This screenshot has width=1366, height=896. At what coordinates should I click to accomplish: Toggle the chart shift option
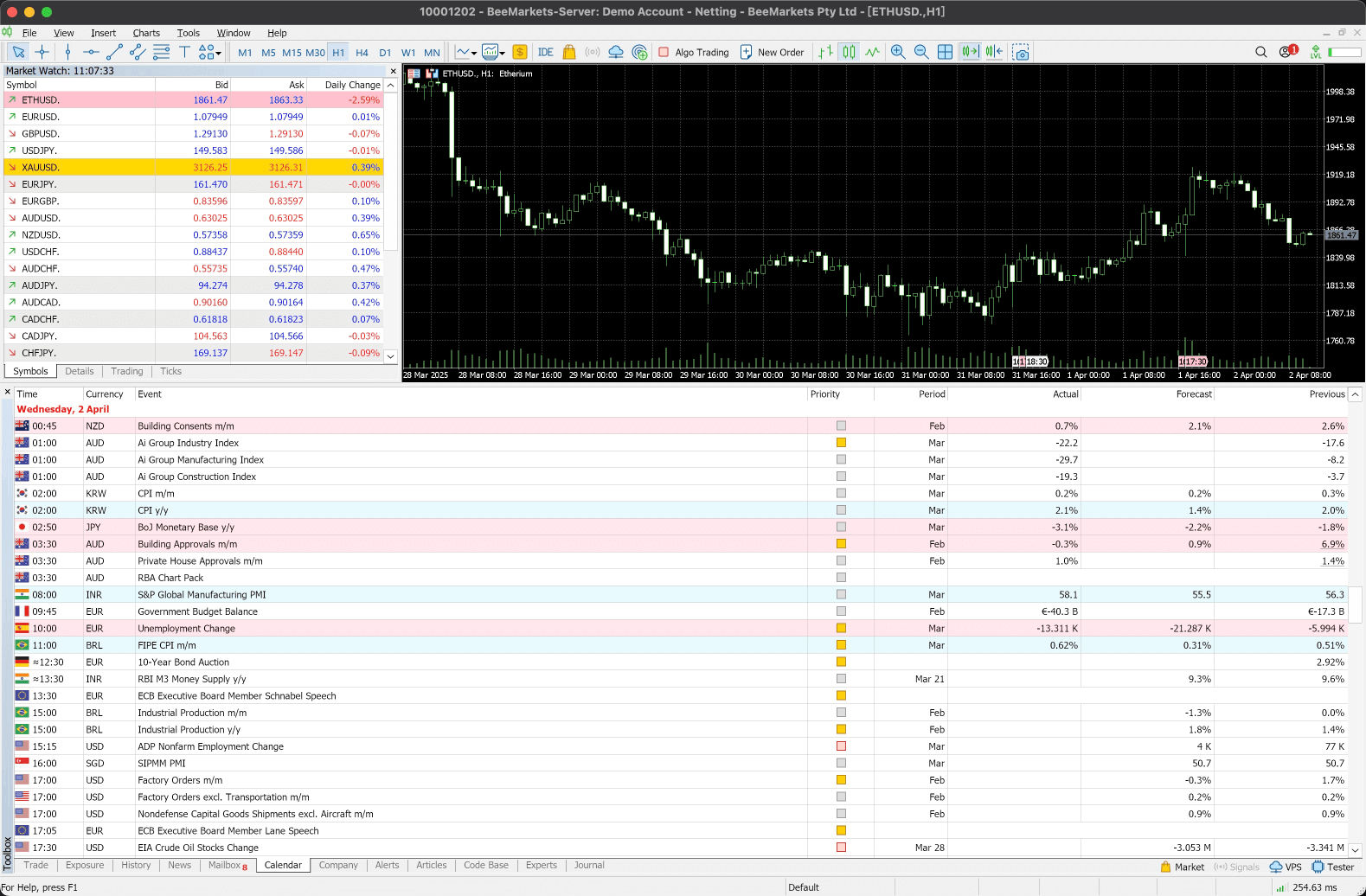pyautogui.click(x=994, y=52)
